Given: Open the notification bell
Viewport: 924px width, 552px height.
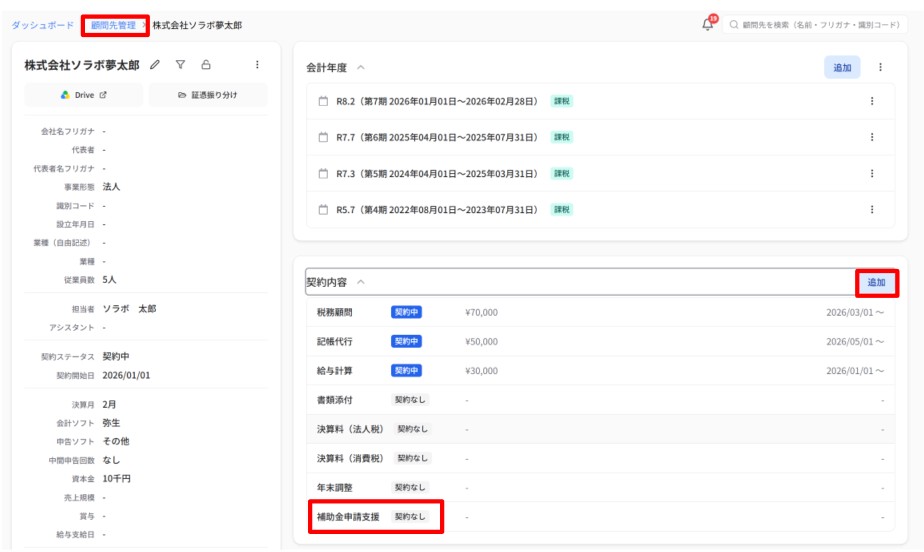Looking at the screenshot, I should point(708,25).
